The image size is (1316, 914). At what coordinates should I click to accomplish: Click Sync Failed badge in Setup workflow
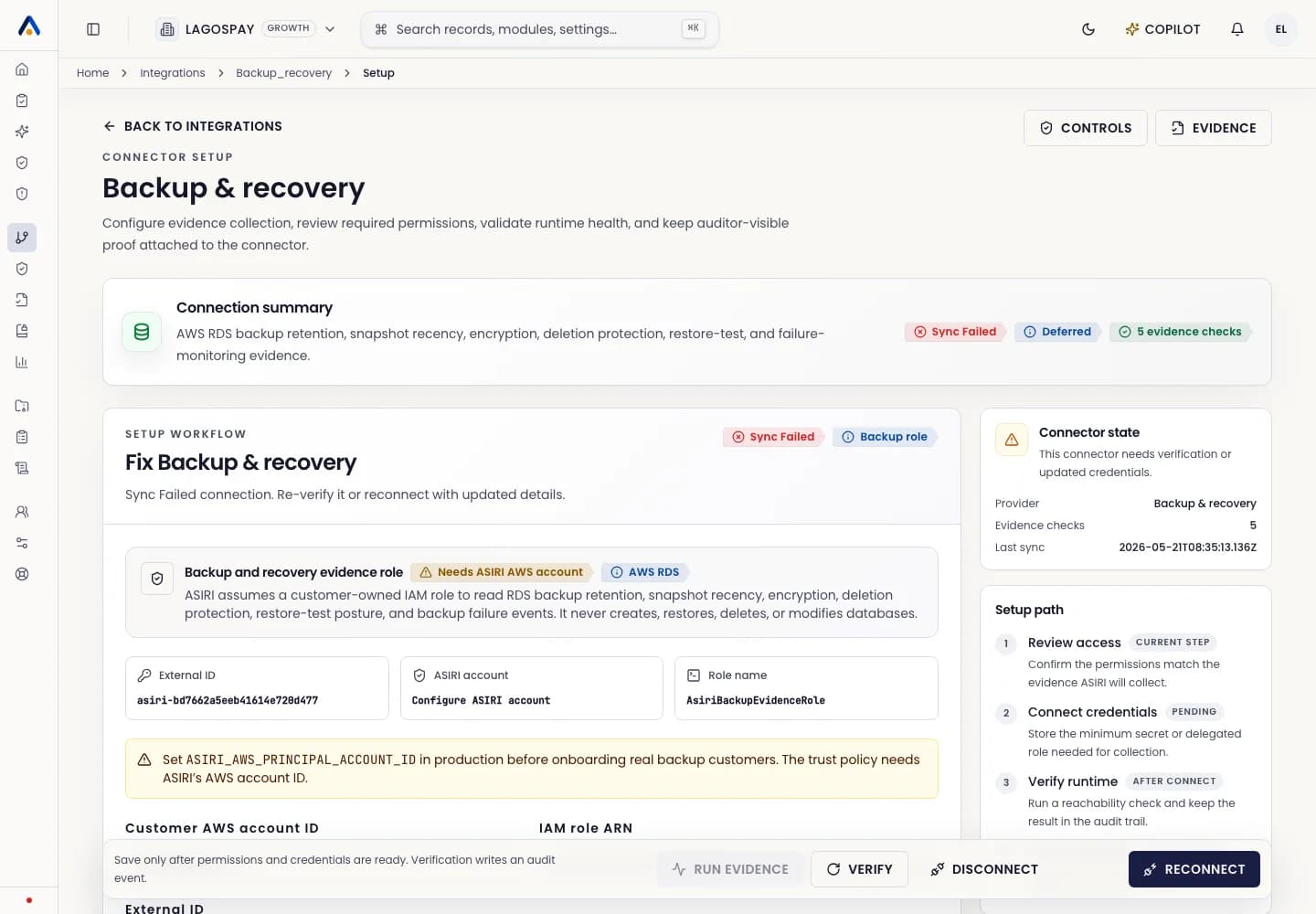pos(773,437)
